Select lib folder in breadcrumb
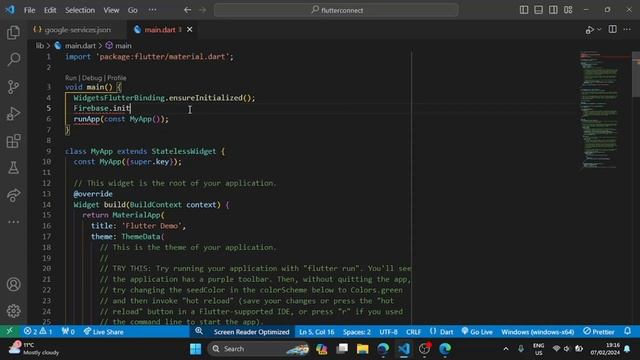Screen dimensions: 640x360 point(40,46)
